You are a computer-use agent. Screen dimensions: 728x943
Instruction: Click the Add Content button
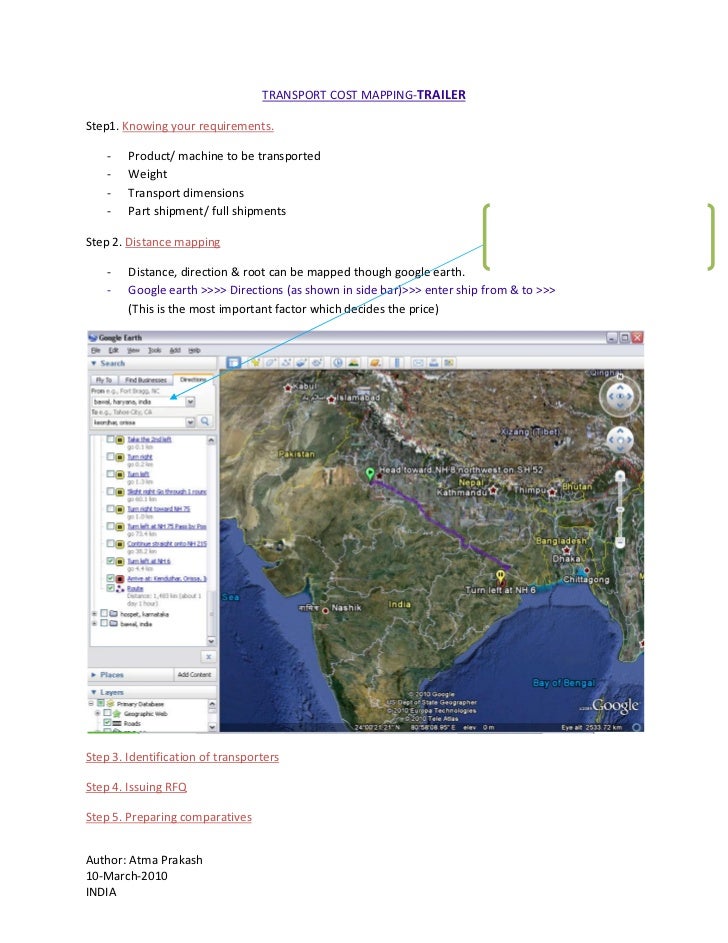click(194, 675)
